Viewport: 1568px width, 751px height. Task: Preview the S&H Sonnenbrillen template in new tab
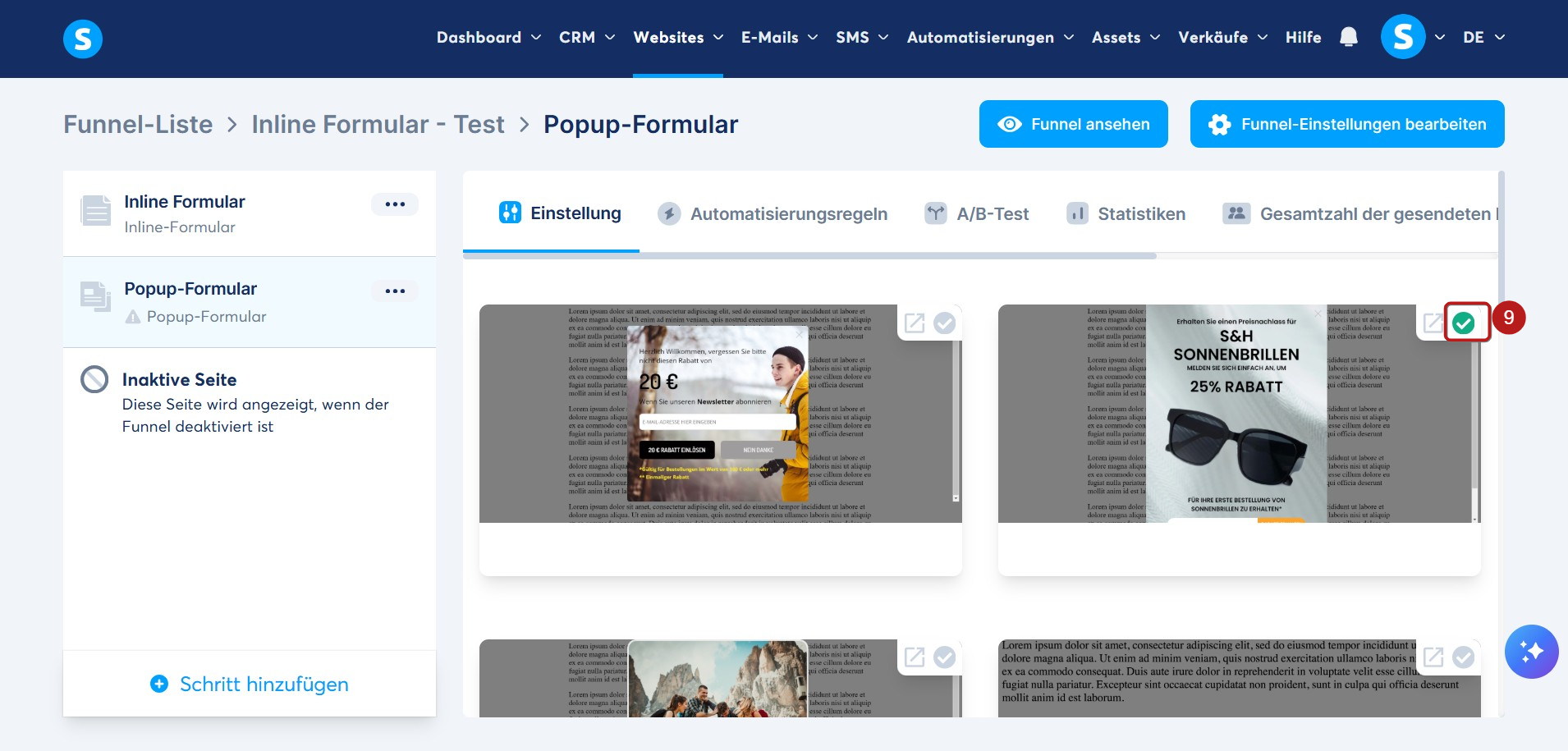[x=1433, y=323]
